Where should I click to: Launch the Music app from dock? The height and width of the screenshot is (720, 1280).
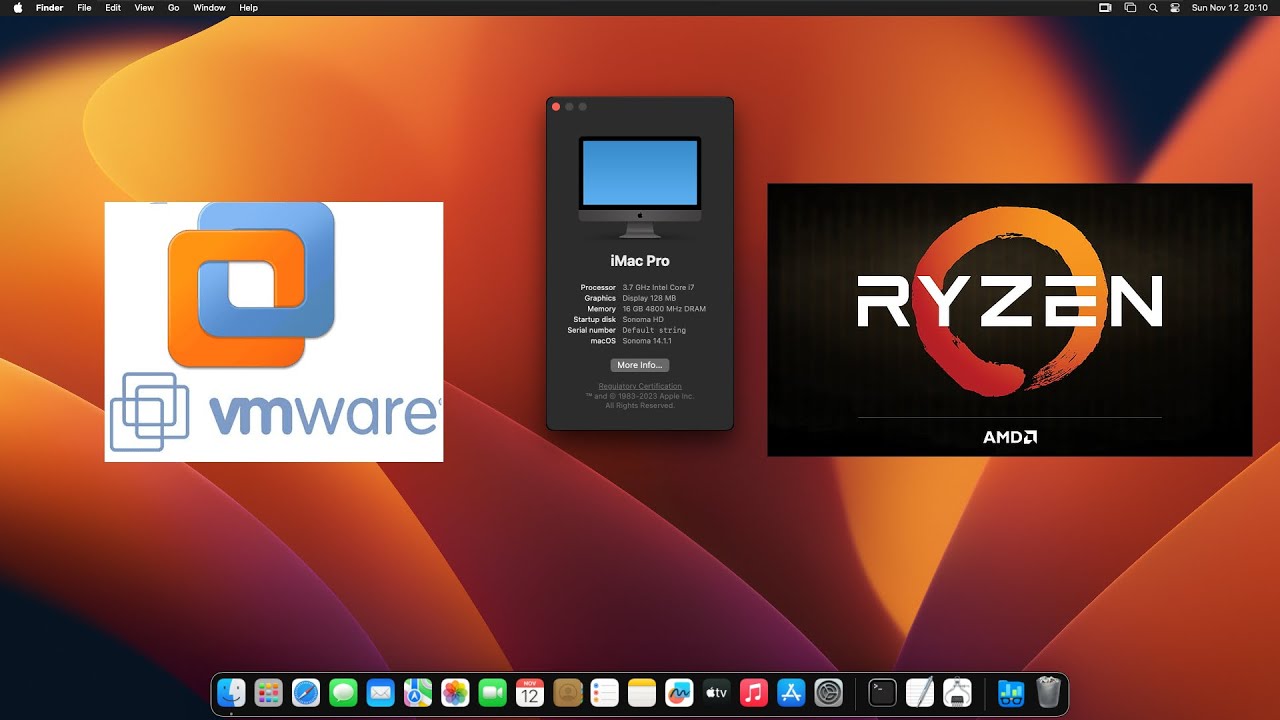click(754, 692)
